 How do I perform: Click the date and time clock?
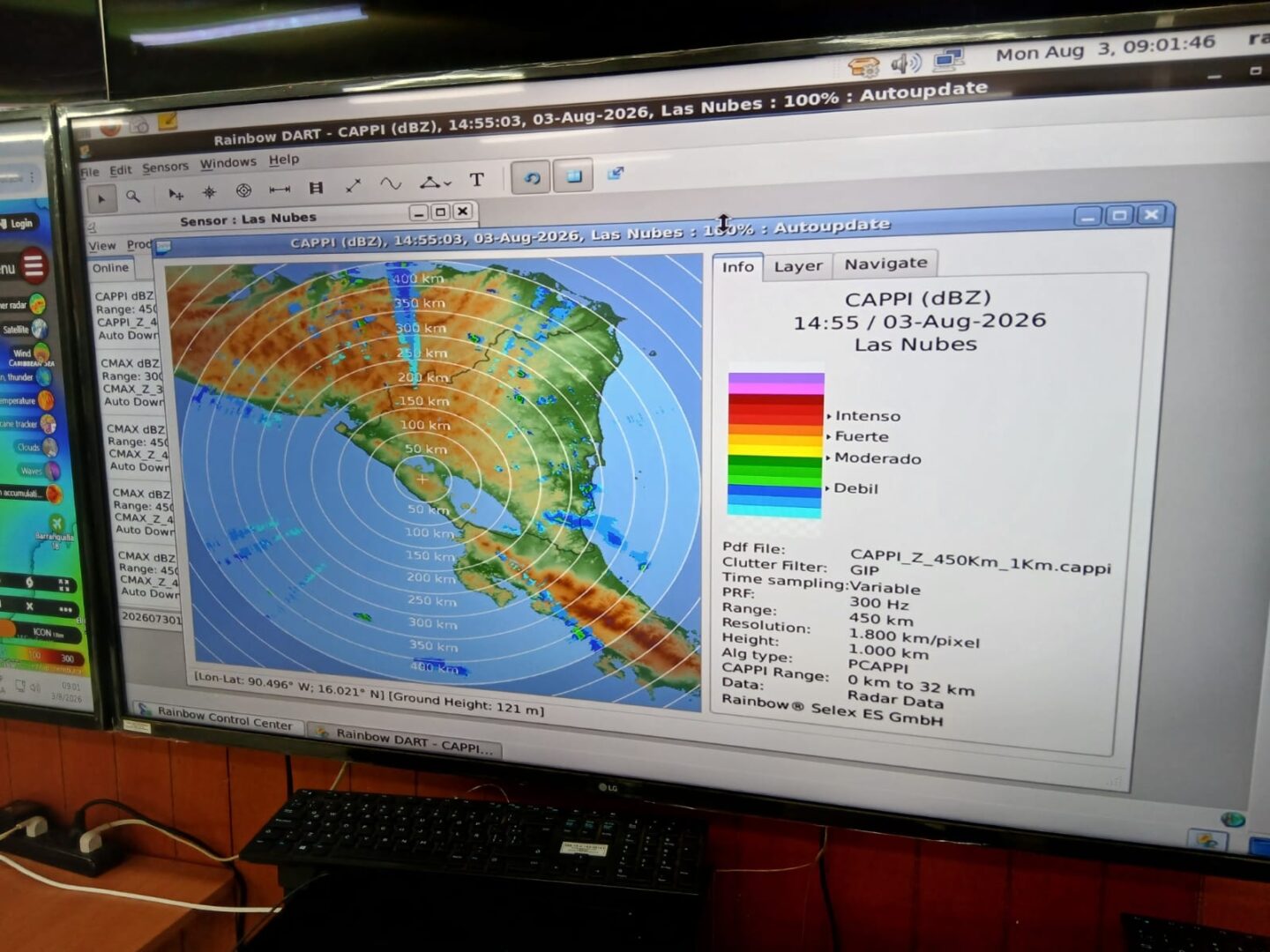pos(1105,48)
